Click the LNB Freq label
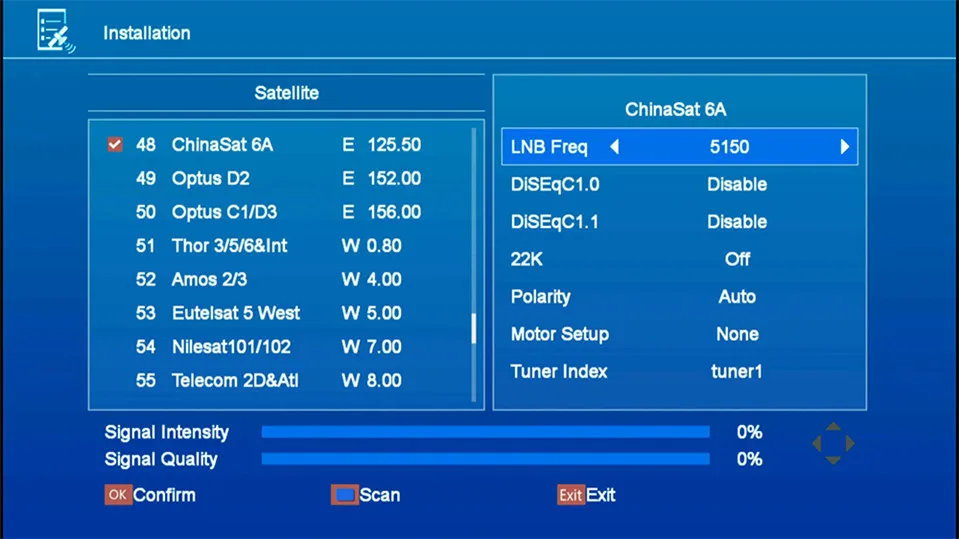 [x=549, y=147]
